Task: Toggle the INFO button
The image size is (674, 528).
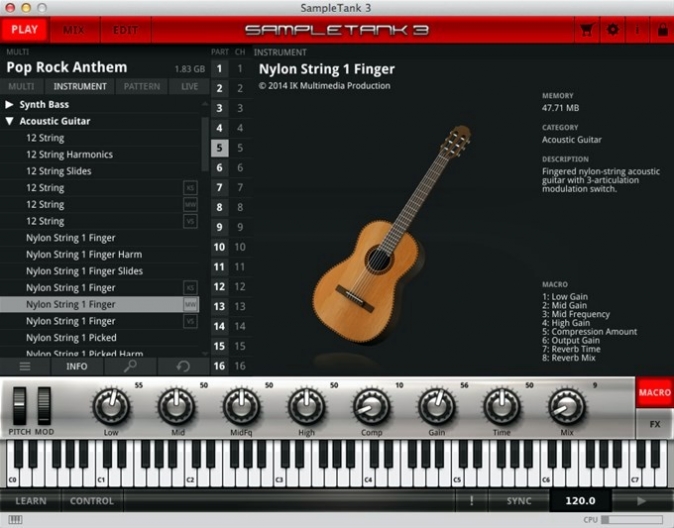Action: pos(77,366)
